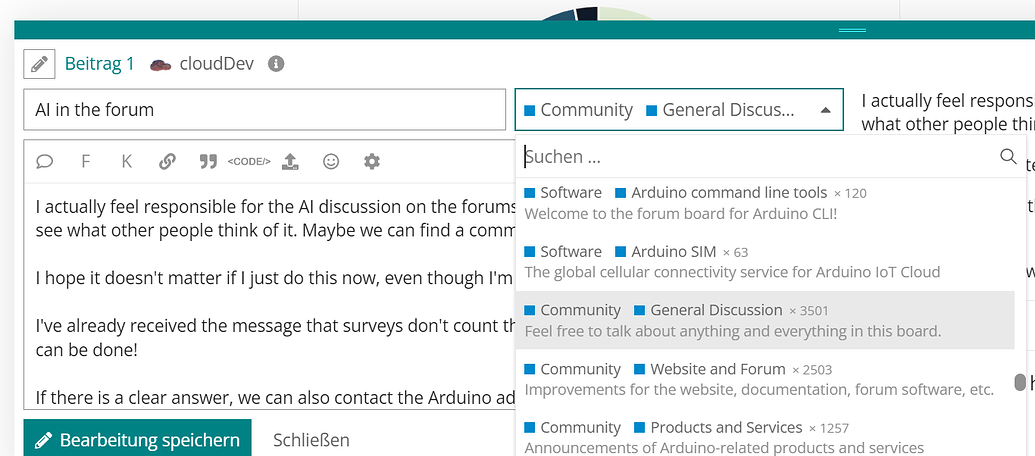Open the emoji smiley picker
Screen dimensions: 1035x456
(x=331, y=161)
